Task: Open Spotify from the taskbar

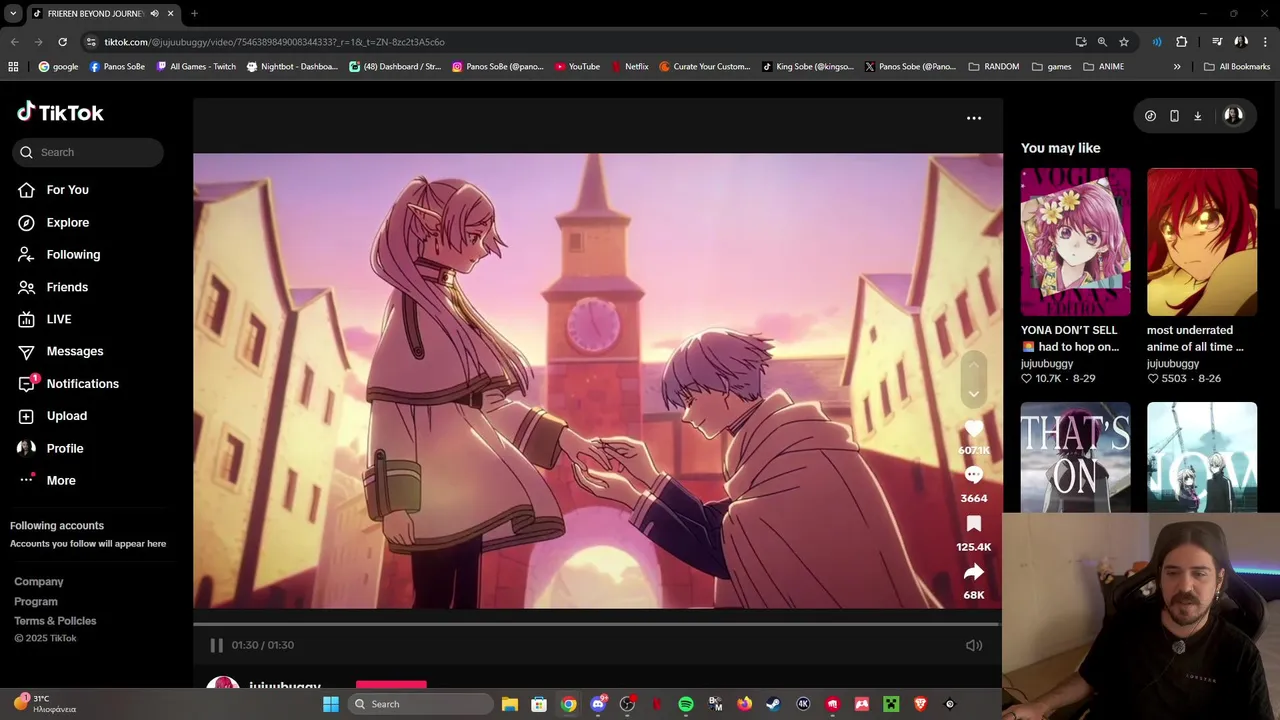Action: click(x=686, y=704)
